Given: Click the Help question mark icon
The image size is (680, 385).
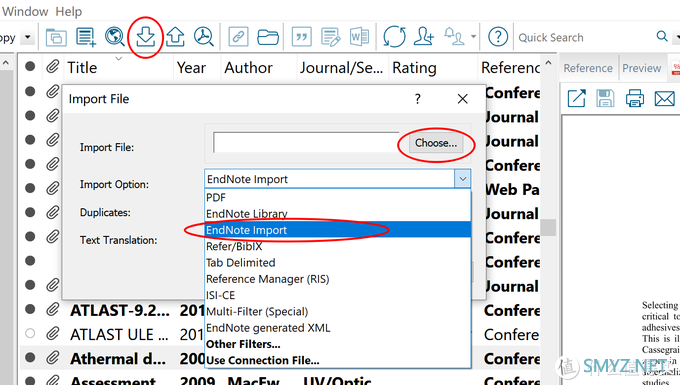Looking at the screenshot, I should (x=498, y=37).
